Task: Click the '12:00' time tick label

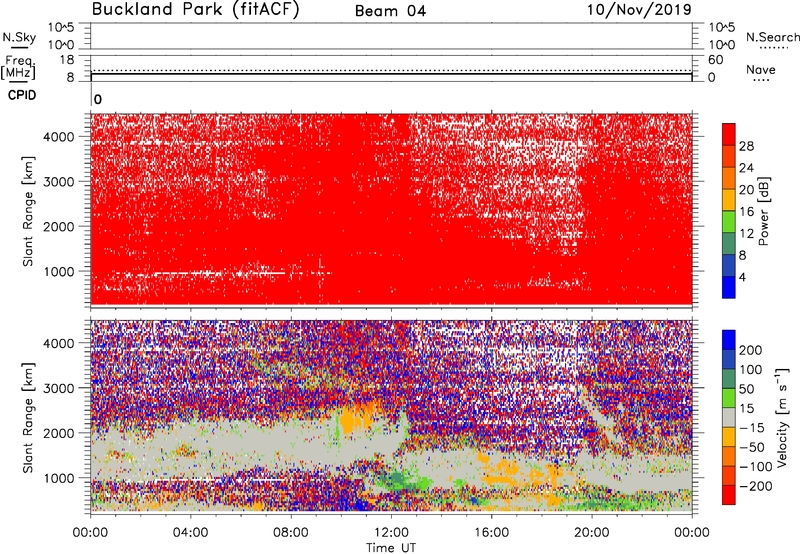Action: coord(391,533)
